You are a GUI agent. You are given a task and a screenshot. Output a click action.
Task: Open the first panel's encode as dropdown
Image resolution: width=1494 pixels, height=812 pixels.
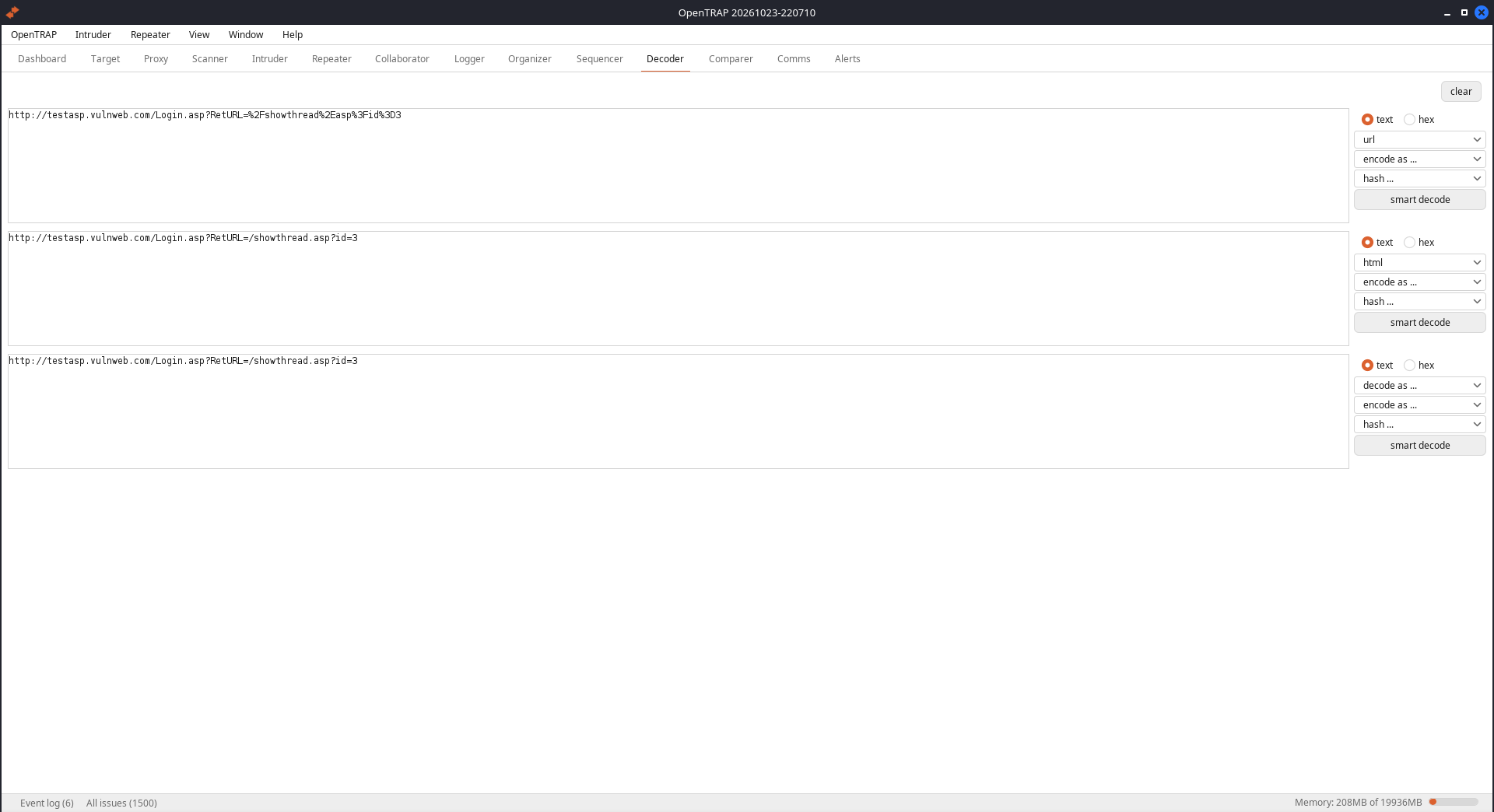(1419, 159)
